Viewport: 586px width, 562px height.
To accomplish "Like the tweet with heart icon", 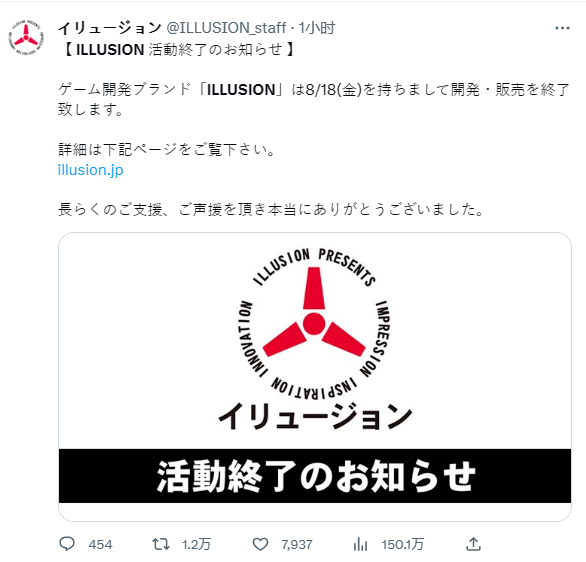I will (260, 544).
